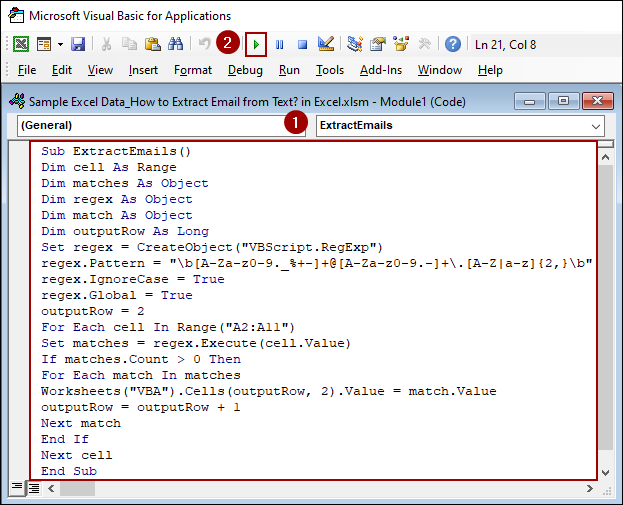This screenshot has width=623, height=505.
Task: Open the Edit menu
Action: [62, 70]
